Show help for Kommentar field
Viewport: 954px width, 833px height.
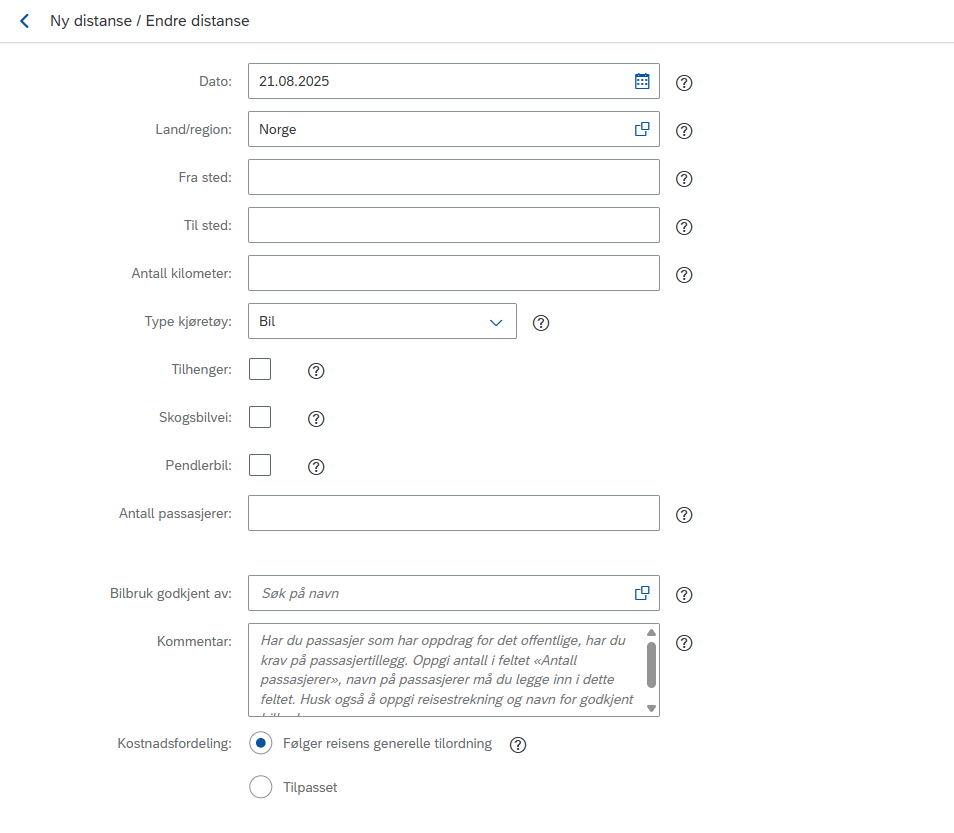click(x=684, y=643)
